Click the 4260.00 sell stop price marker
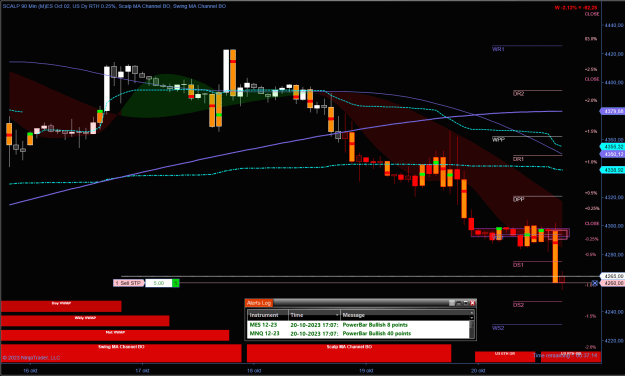The image size is (625, 376). click(x=613, y=283)
